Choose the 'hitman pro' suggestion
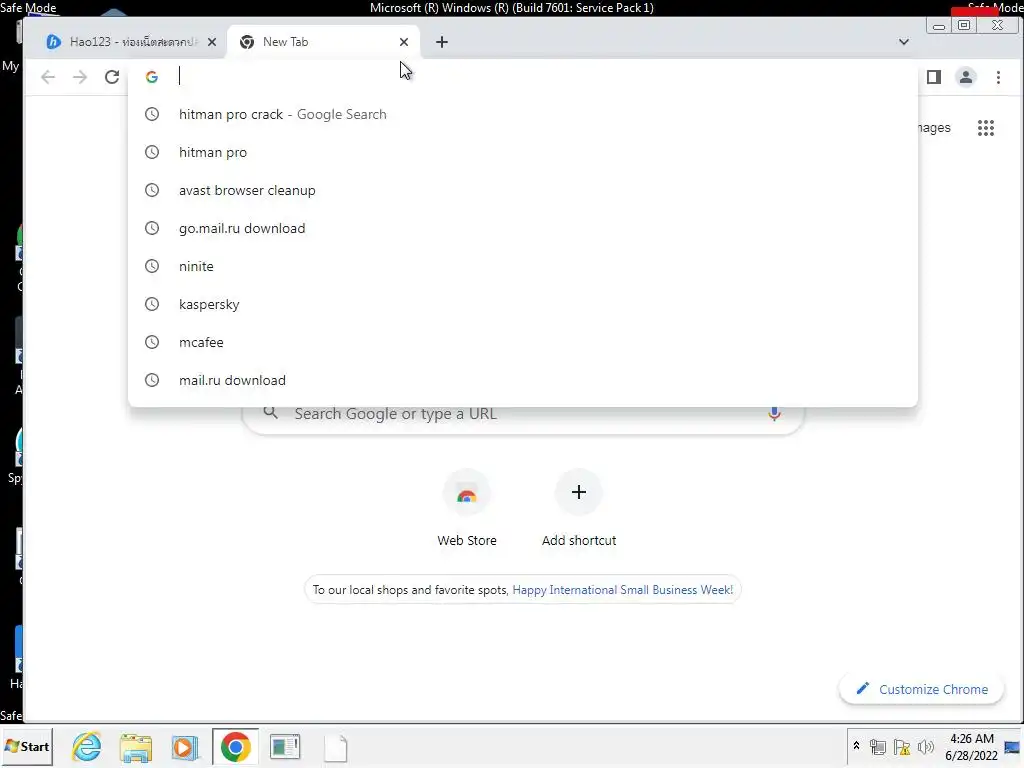1024x768 pixels. click(x=522, y=152)
